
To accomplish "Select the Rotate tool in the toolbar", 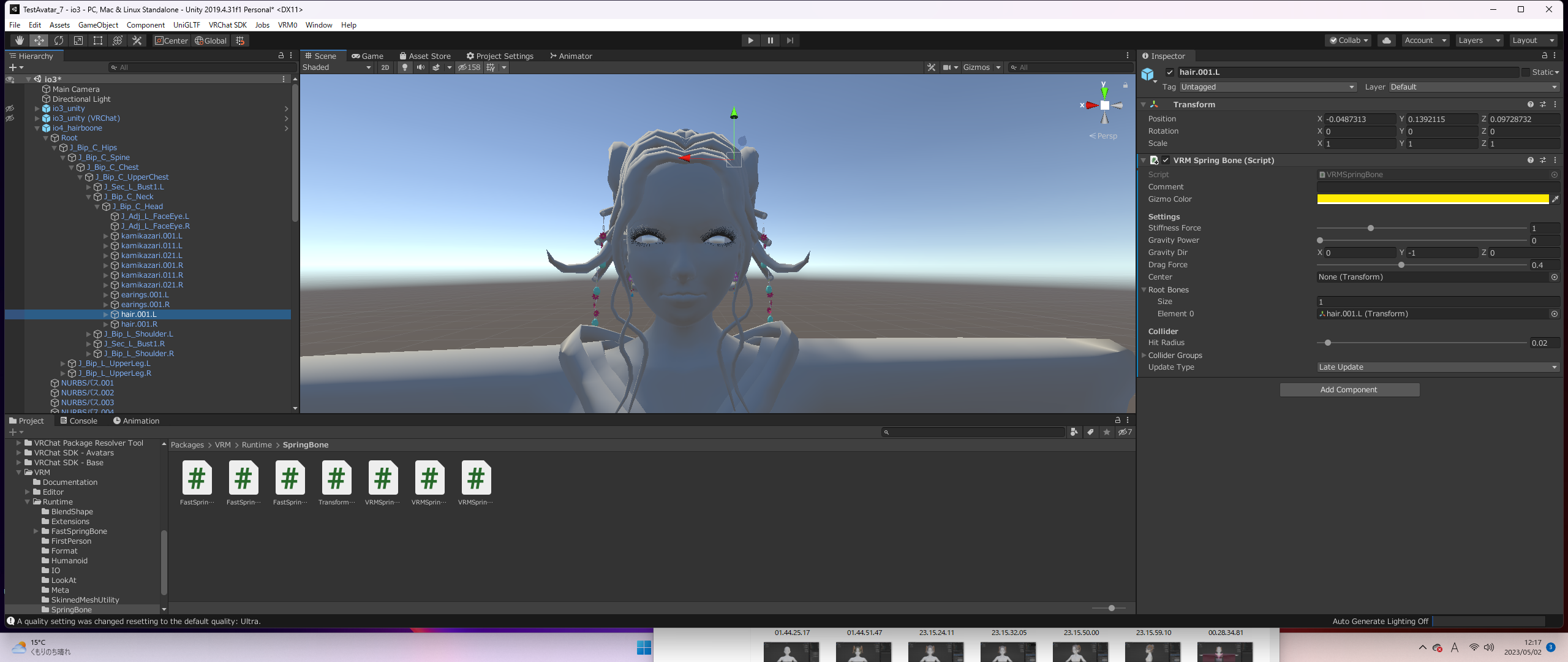I will (59, 40).
